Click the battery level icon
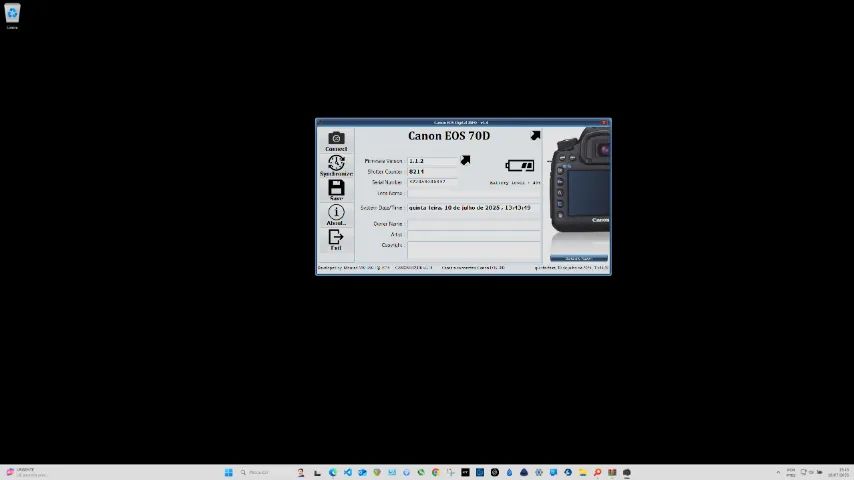 coord(520,166)
